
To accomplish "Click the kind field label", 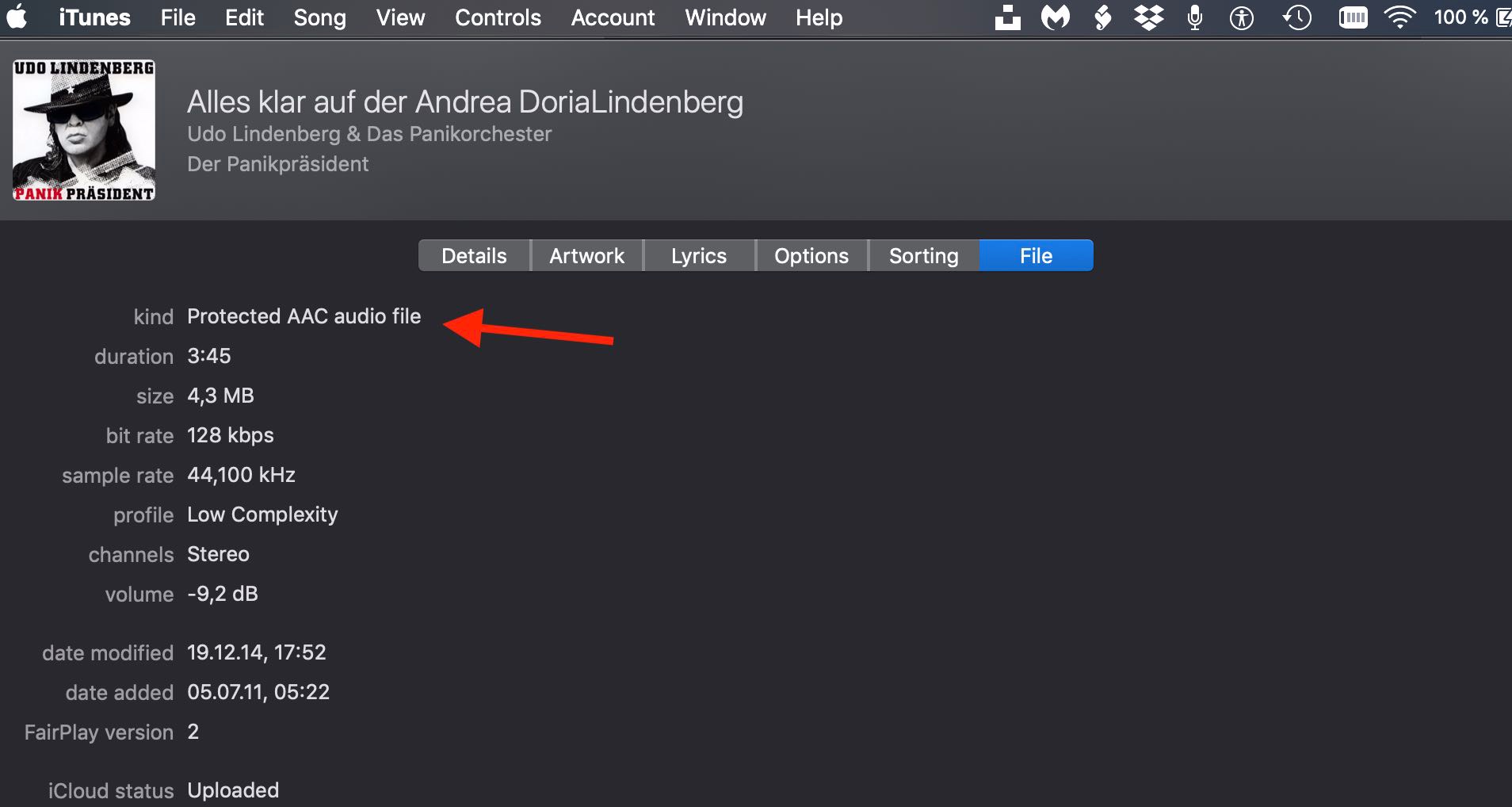I will click(x=154, y=317).
